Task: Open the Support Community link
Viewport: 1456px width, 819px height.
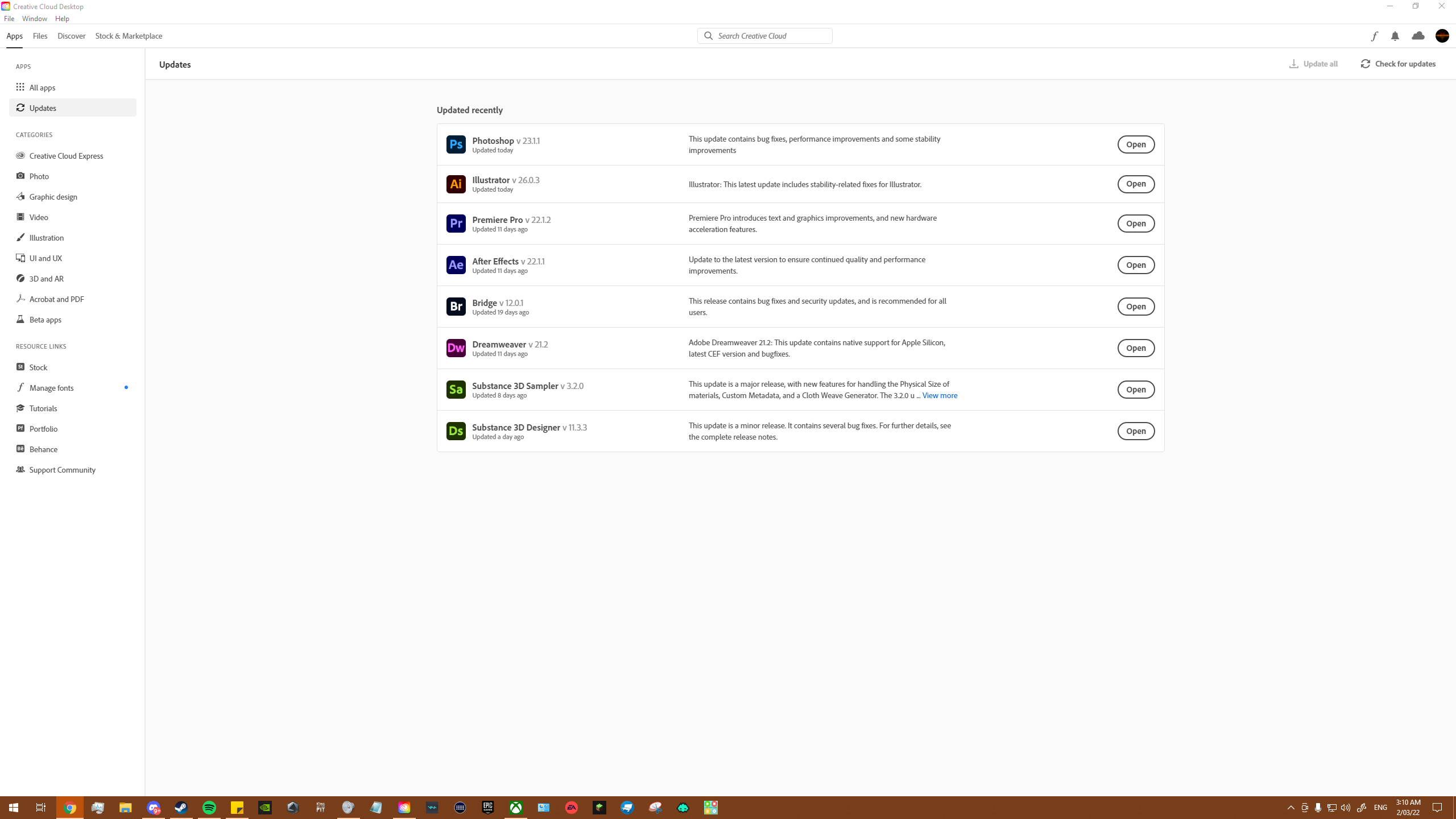Action: point(73,469)
